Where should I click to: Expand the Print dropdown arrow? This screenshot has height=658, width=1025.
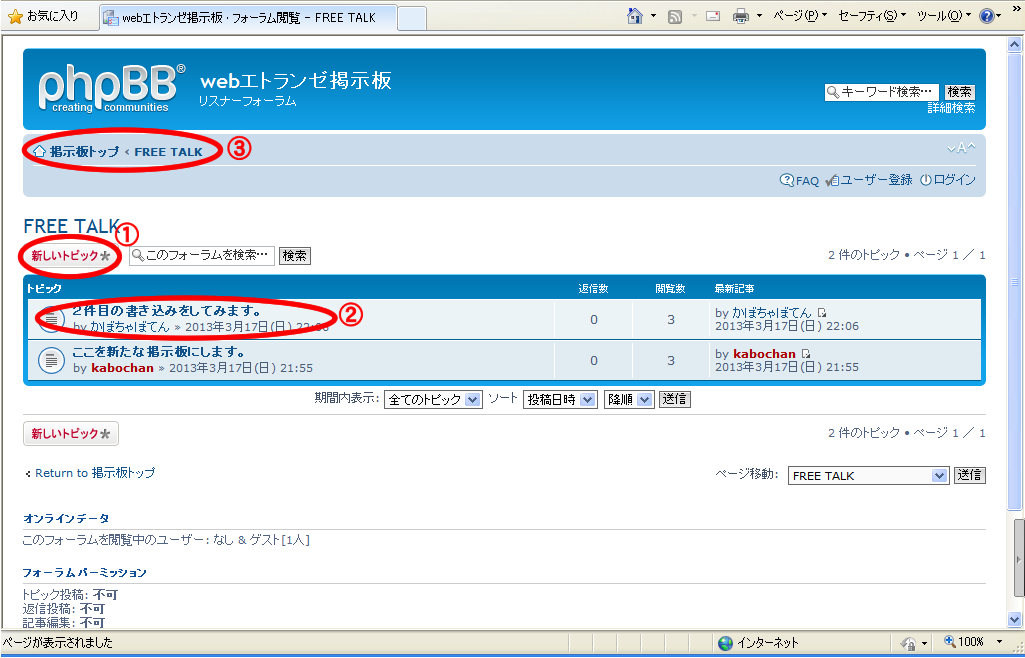click(x=759, y=16)
